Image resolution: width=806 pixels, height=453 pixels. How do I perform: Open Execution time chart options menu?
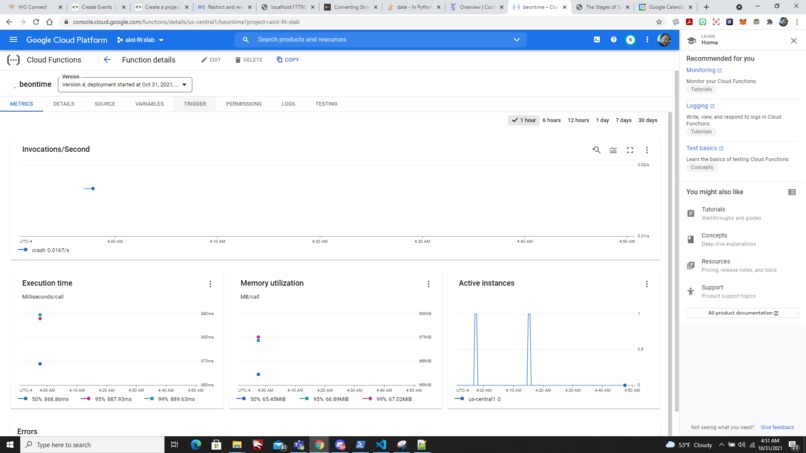click(x=210, y=284)
